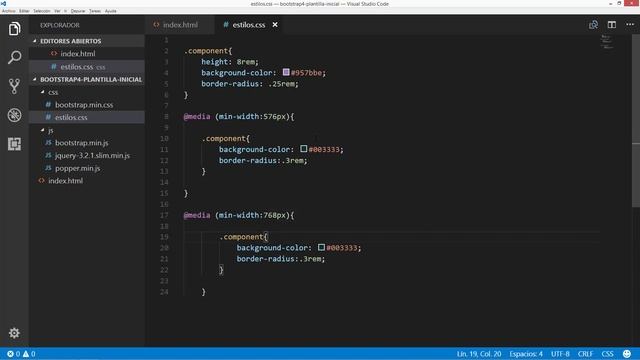Open the Debug view in activity bar

[14, 115]
